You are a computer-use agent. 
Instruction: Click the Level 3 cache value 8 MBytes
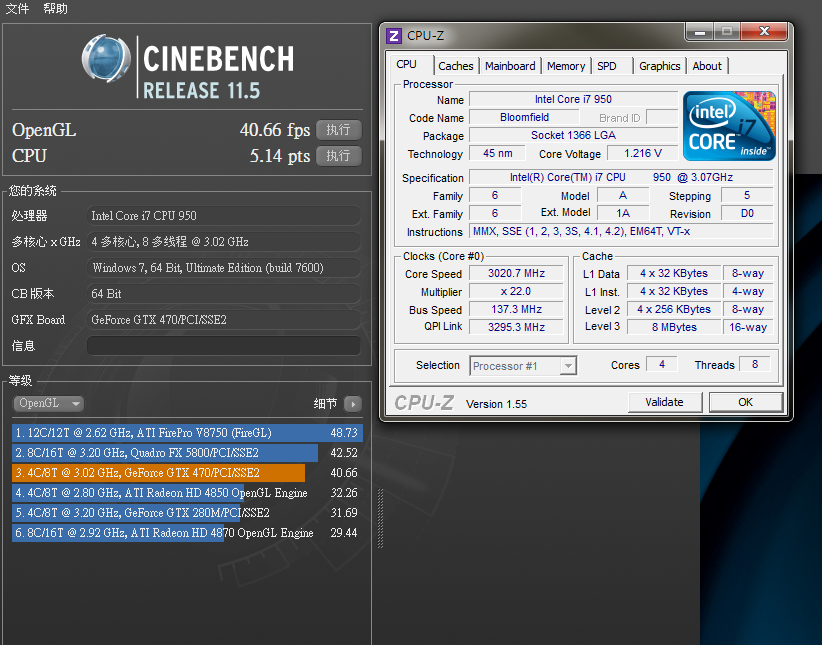point(674,327)
